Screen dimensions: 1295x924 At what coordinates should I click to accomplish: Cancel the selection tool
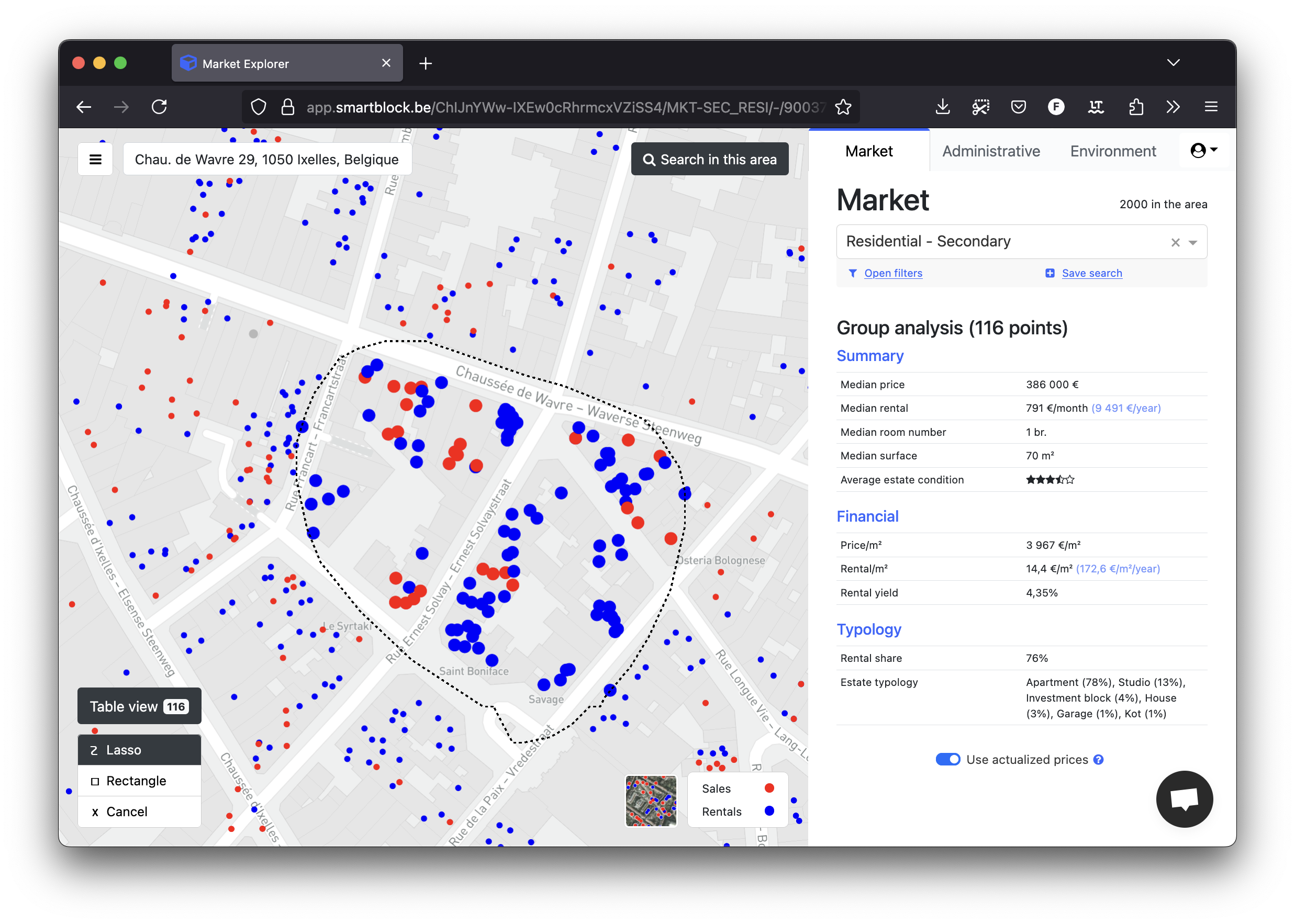tap(139, 812)
